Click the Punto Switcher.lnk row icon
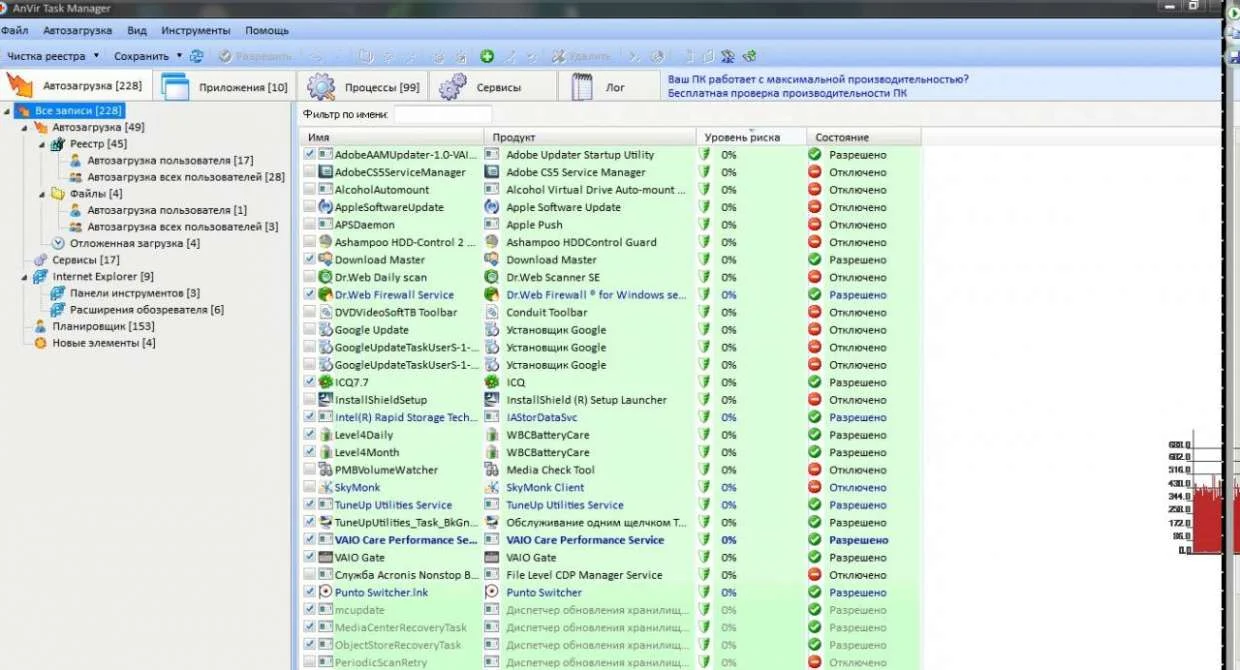 (x=325, y=592)
